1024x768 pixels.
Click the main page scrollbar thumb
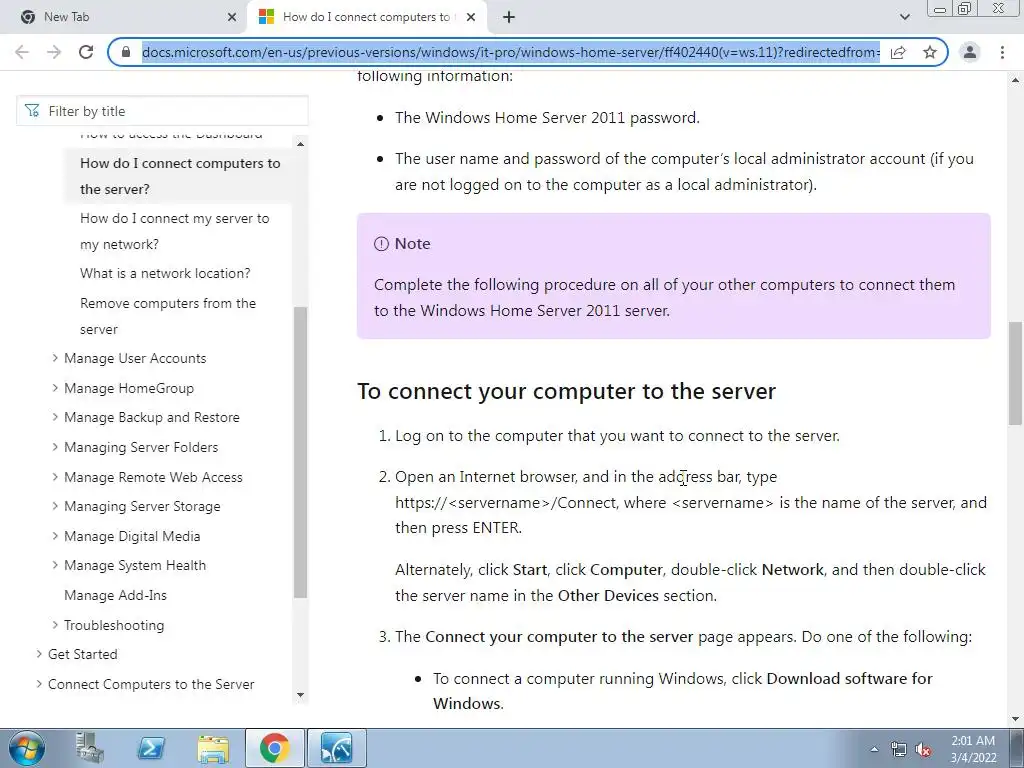1015,372
